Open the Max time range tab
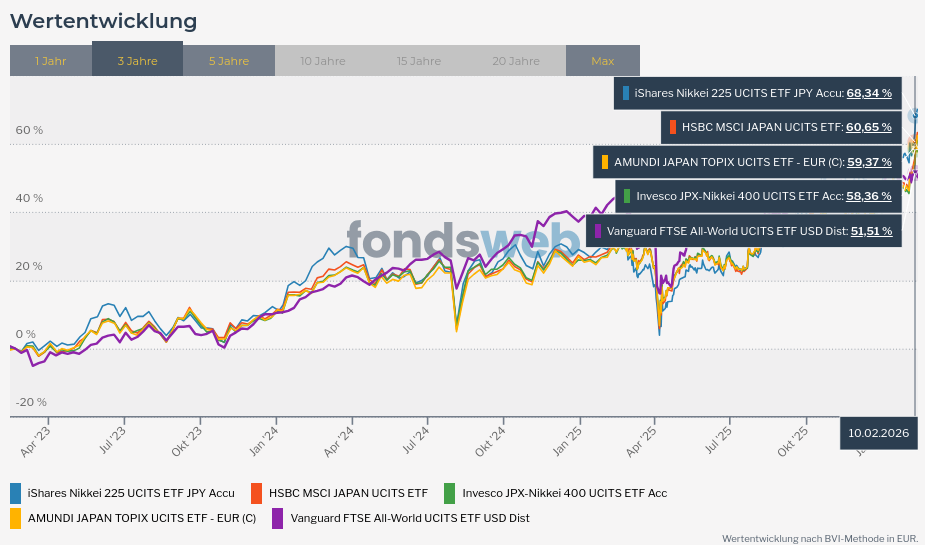The width and height of the screenshot is (925, 545). [x=603, y=61]
